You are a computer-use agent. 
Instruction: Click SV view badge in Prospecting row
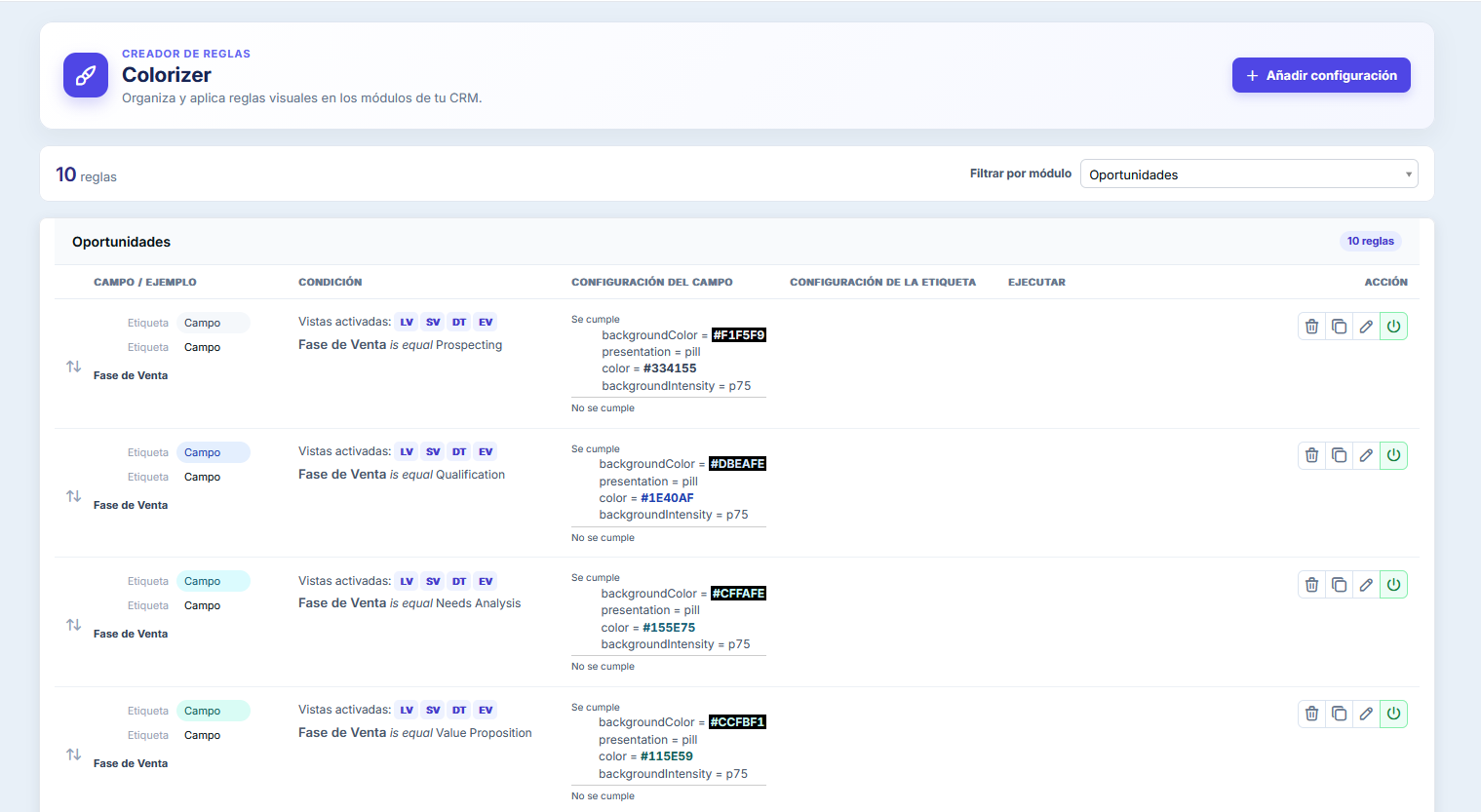pyautogui.click(x=433, y=322)
